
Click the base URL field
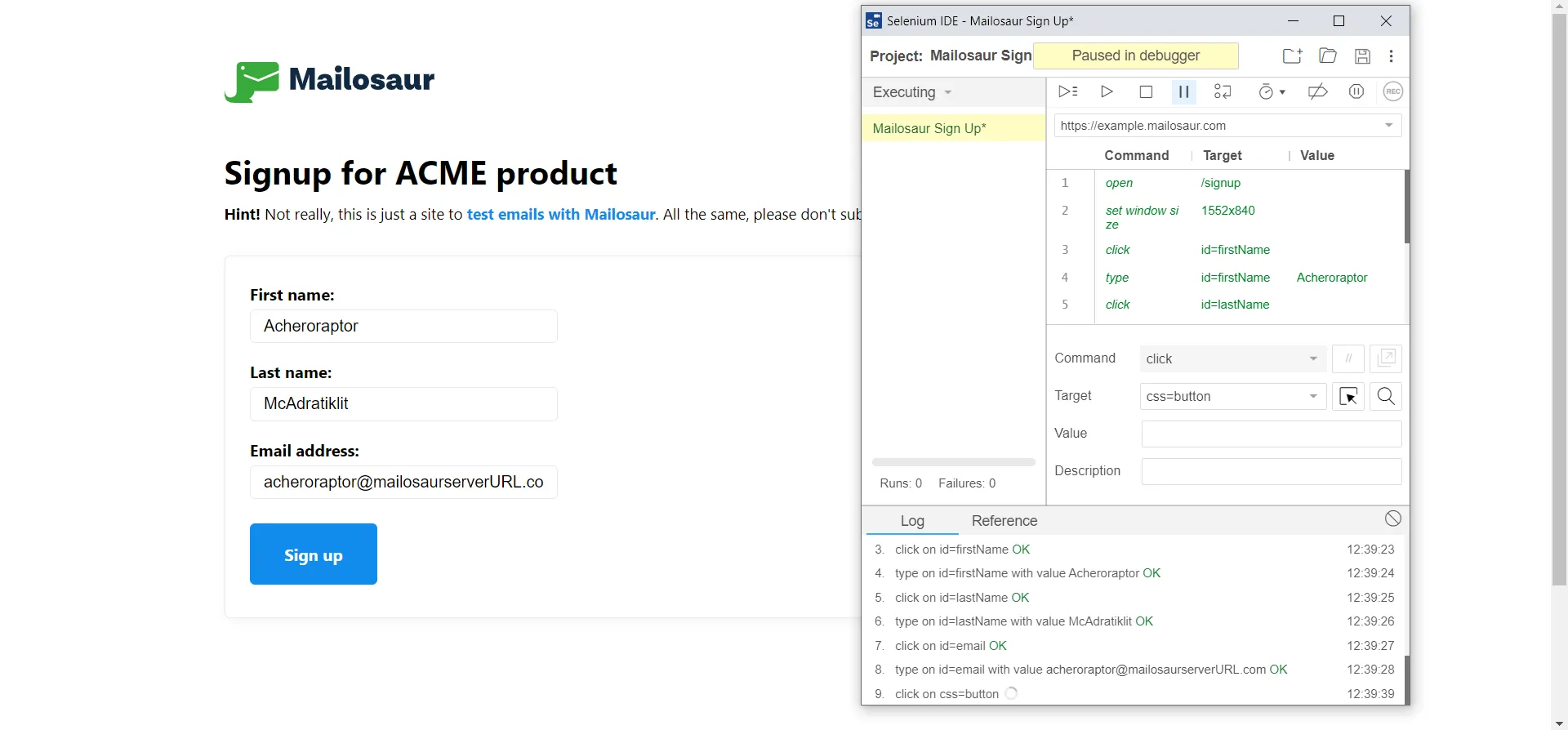1228,126
